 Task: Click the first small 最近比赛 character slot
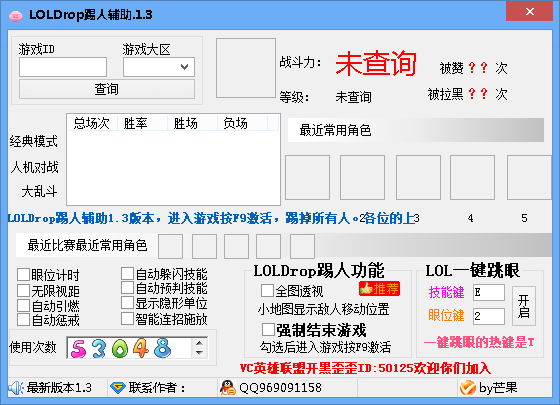point(171,246)
